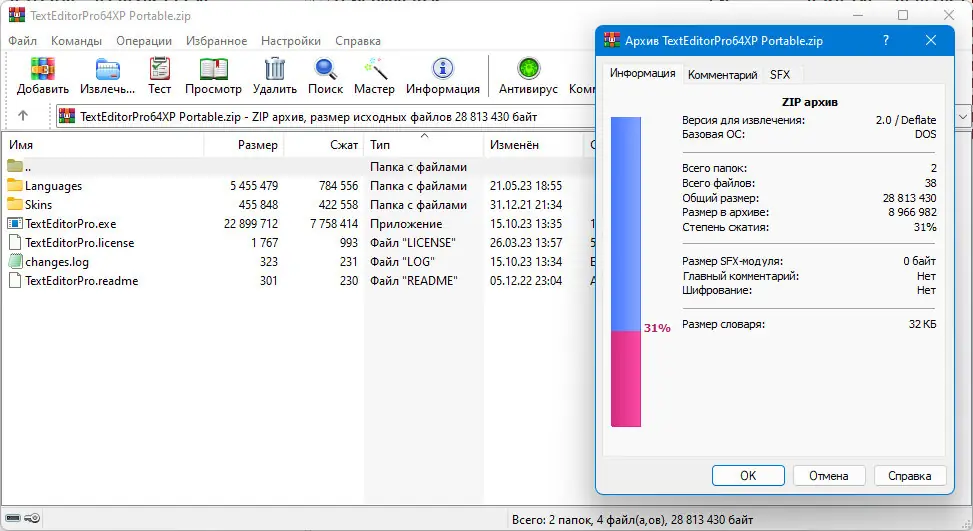Select the Skins folder icon
The width and height of the screenshot is (973, 531).
(15, 204)
